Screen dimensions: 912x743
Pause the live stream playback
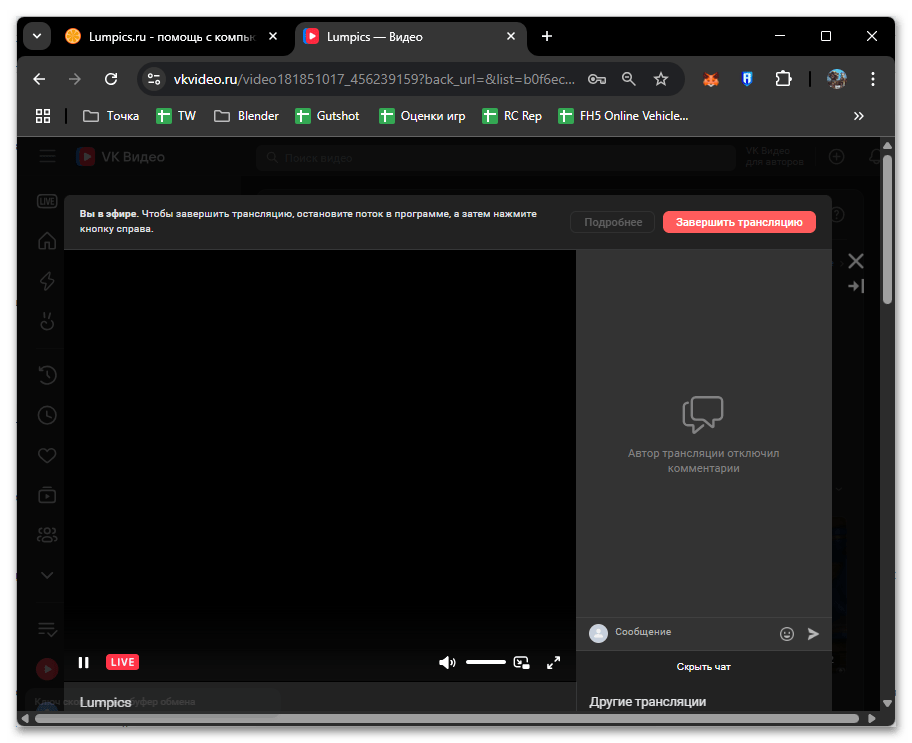click(84, 662)
